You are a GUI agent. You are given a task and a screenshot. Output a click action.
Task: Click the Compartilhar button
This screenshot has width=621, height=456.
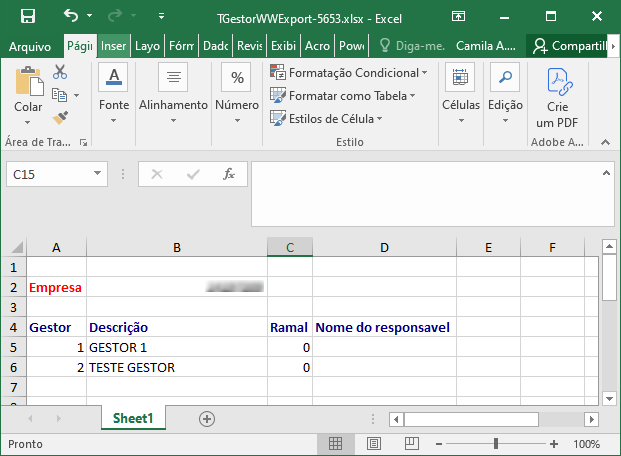pos(569,46)
